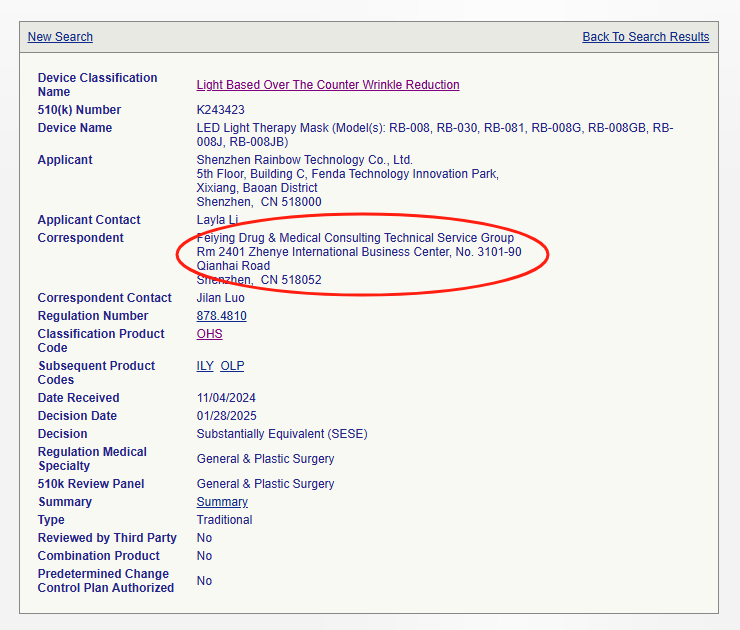Click the Substantially Equivalent (SESE) decision text
The image size is (740, 630).
281,434
